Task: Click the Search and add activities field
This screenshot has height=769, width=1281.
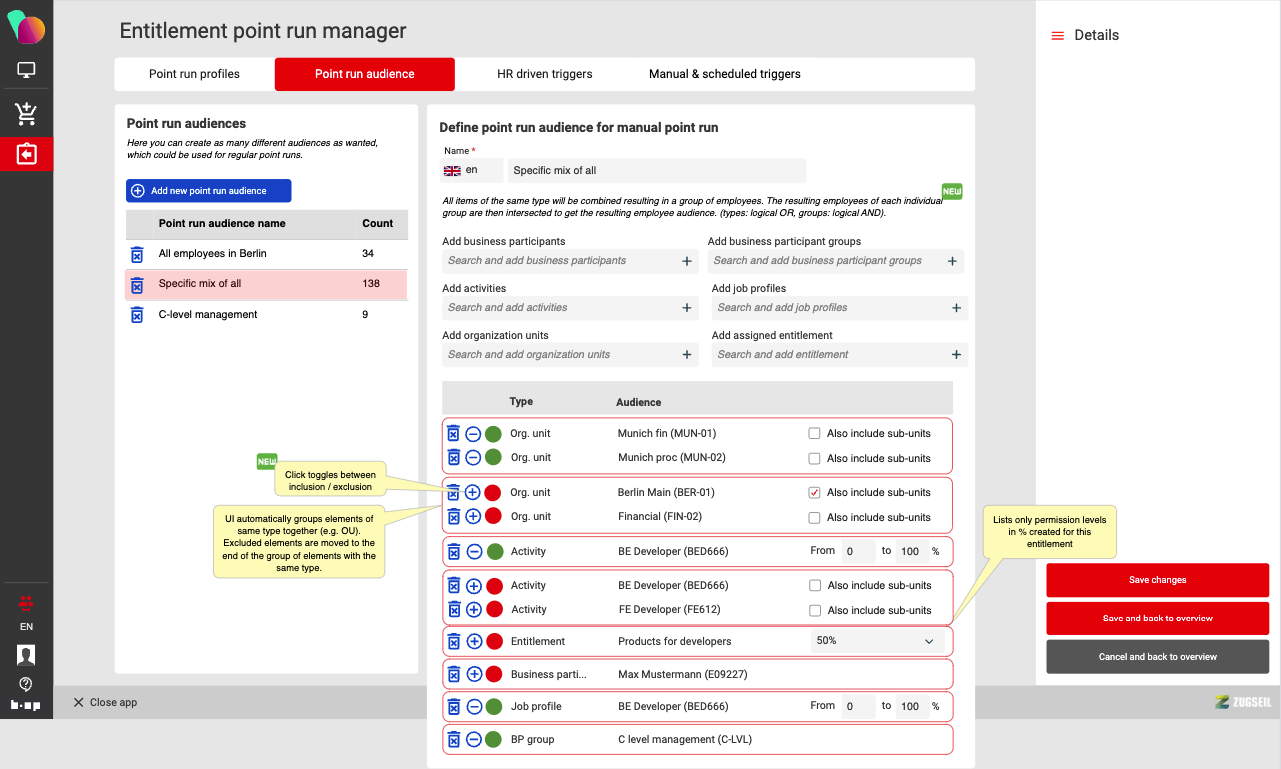Action: (x=560, y=308)
